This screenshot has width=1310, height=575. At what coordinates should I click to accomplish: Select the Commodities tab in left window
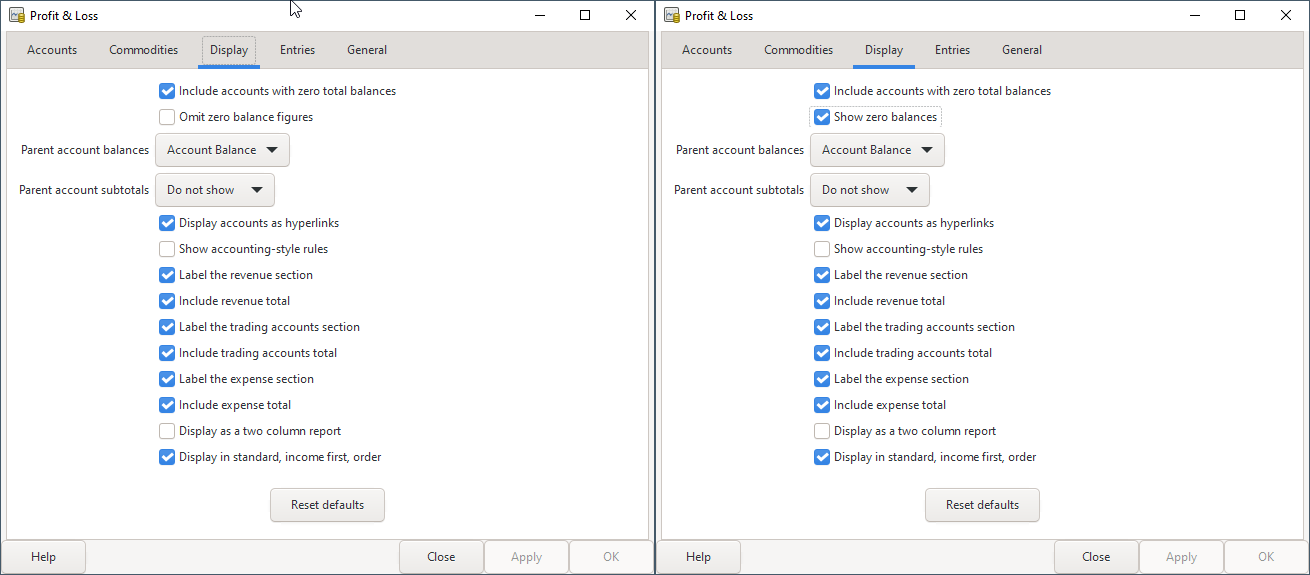[x=144, y=50]
